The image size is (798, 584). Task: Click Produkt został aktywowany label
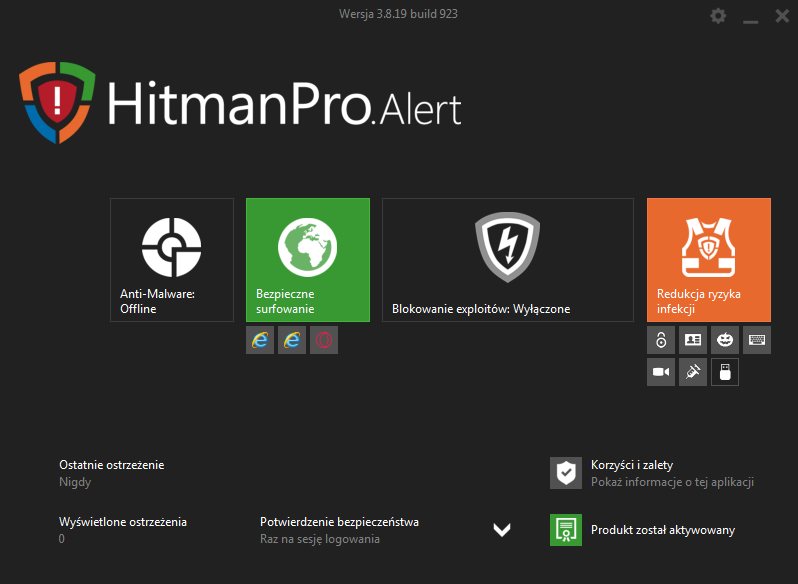point(663,530)
